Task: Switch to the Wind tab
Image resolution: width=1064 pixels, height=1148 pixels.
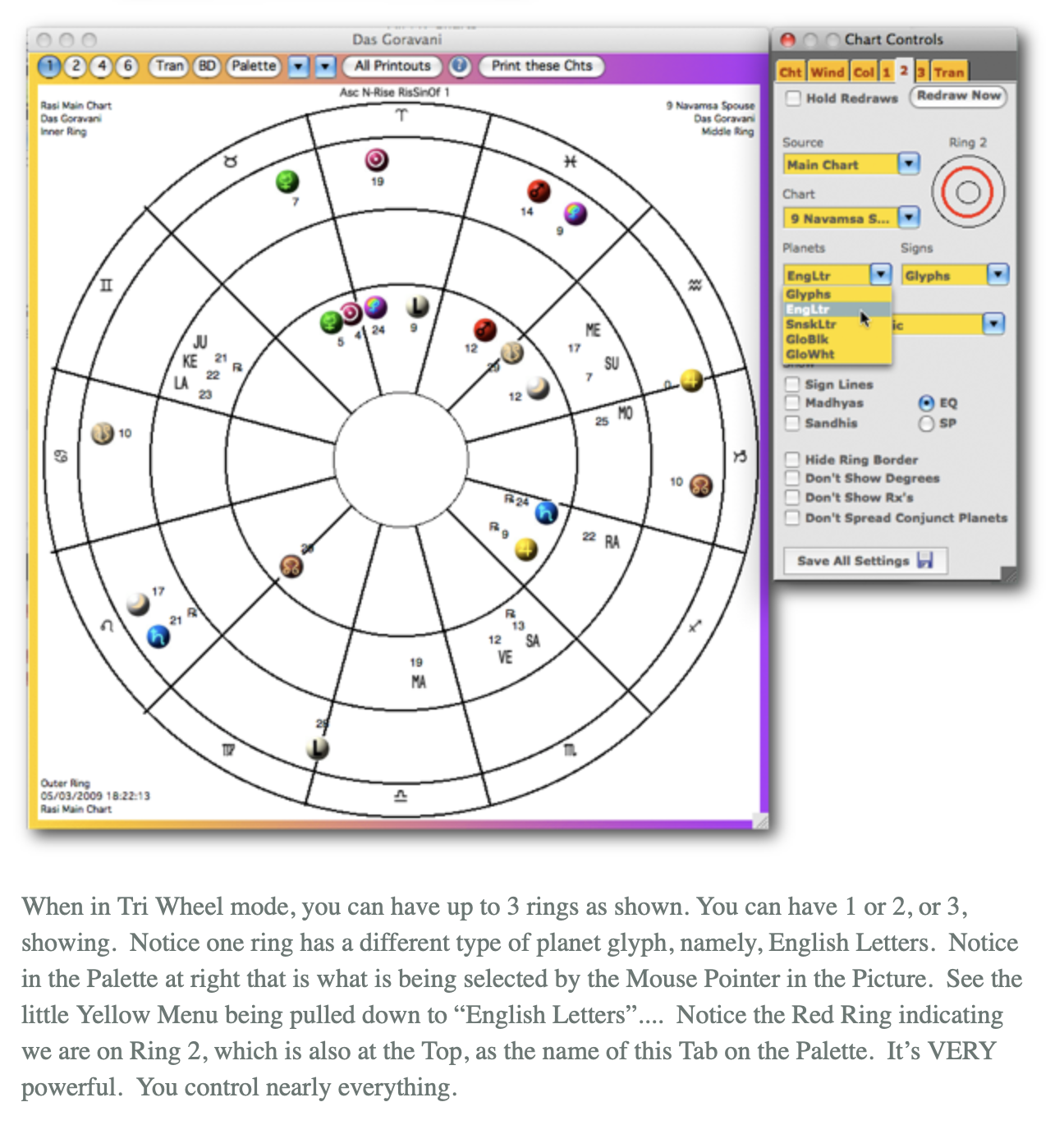Action: [827, 72]
